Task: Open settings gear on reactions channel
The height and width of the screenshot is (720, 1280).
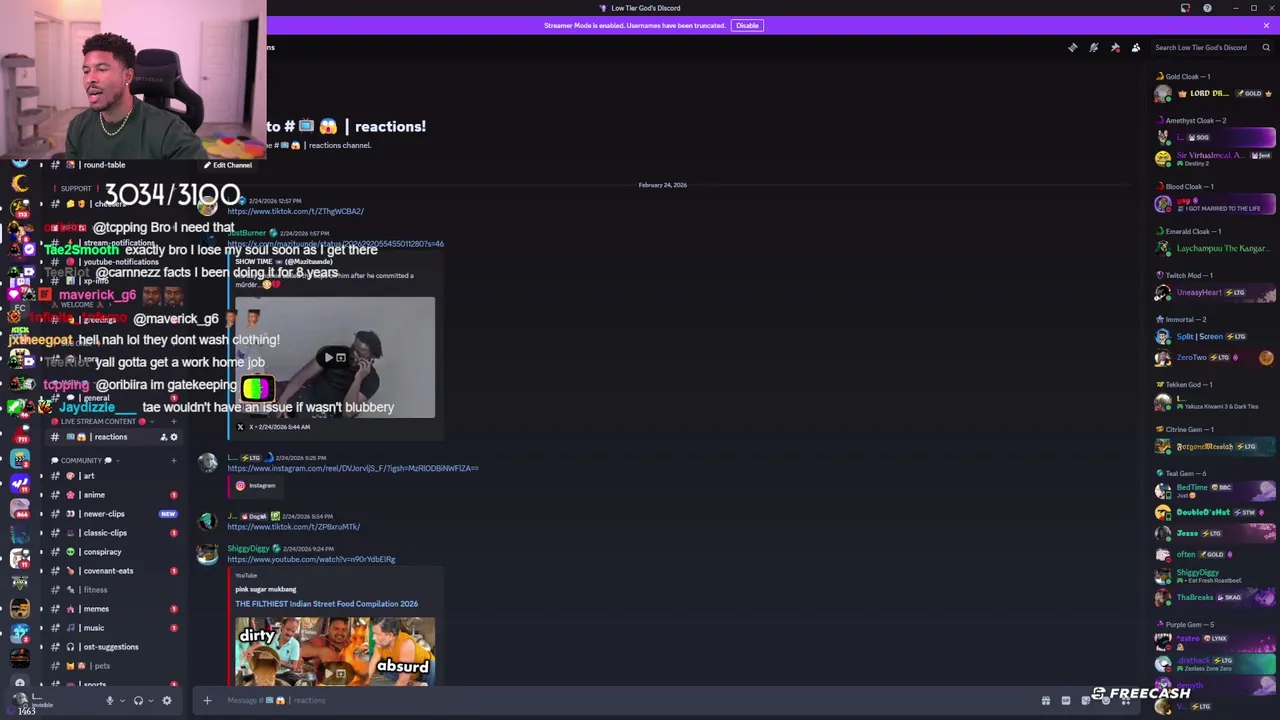Action: [174, 437]
